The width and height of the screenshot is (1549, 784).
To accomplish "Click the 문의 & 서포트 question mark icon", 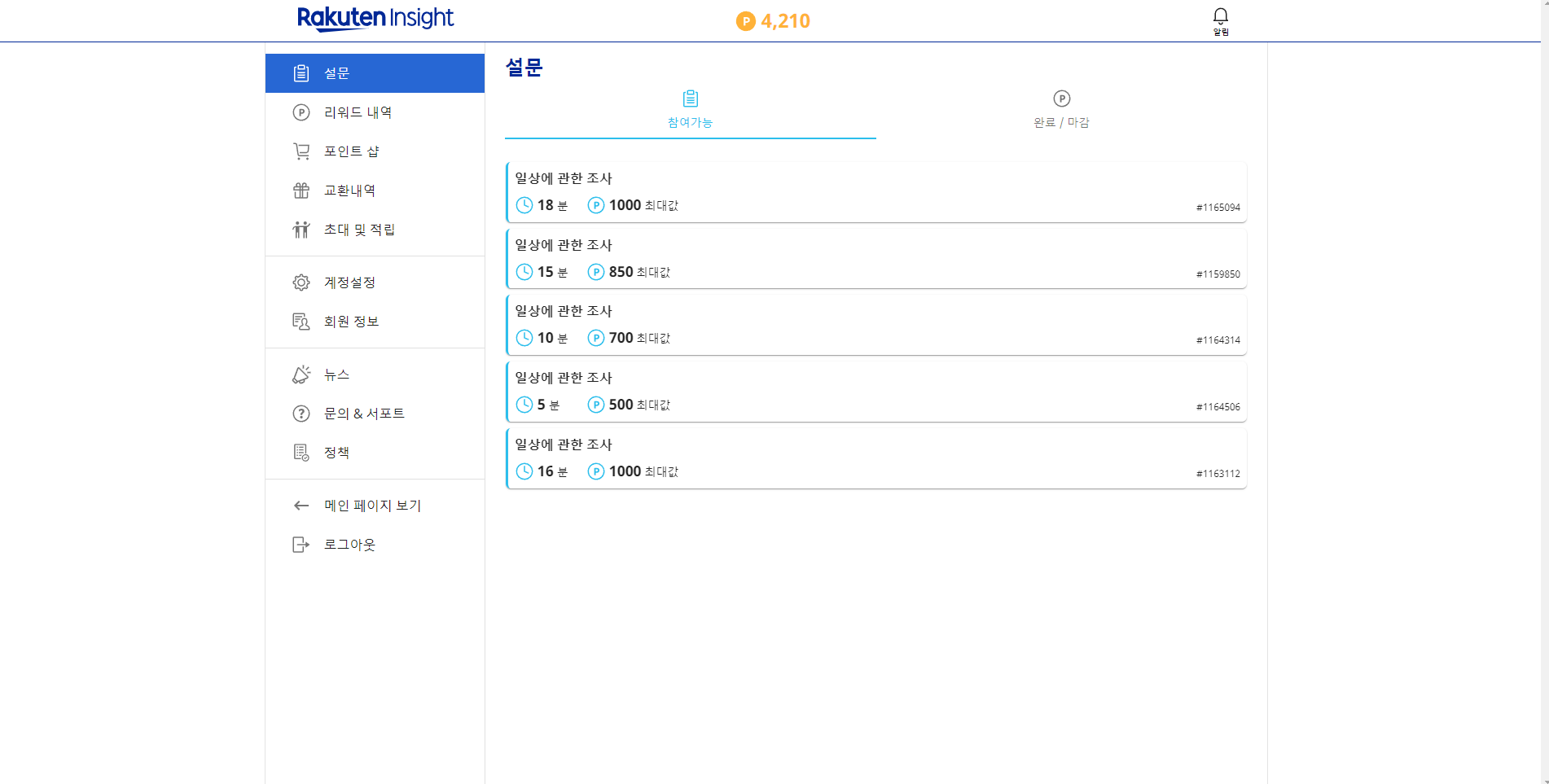I will tap(301, 414).
